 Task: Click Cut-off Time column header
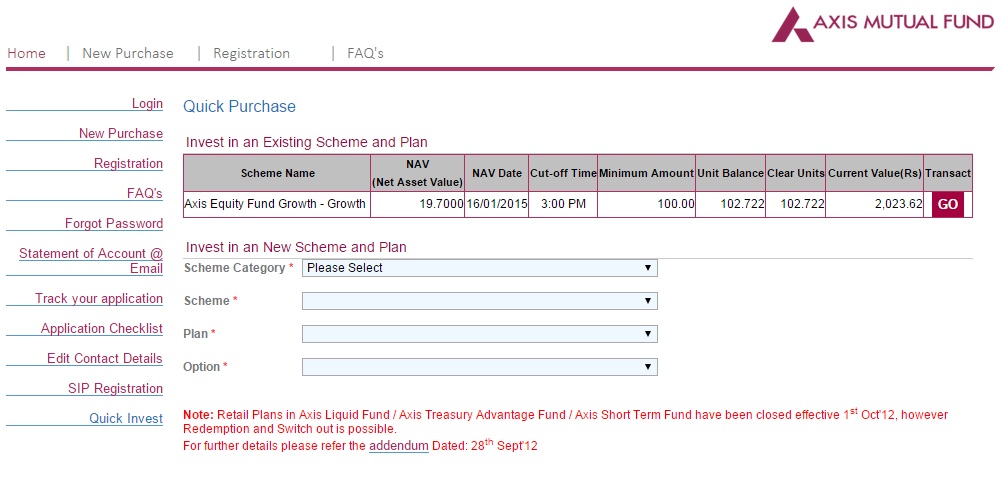pos(563,173)
